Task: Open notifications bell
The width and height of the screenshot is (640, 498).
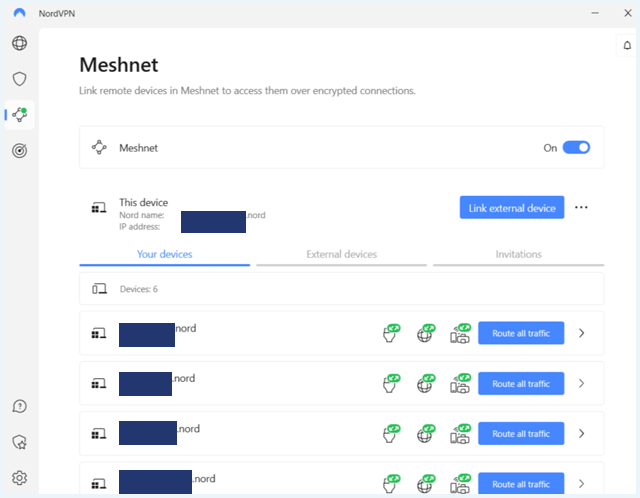Action: (x=627, y=45)
